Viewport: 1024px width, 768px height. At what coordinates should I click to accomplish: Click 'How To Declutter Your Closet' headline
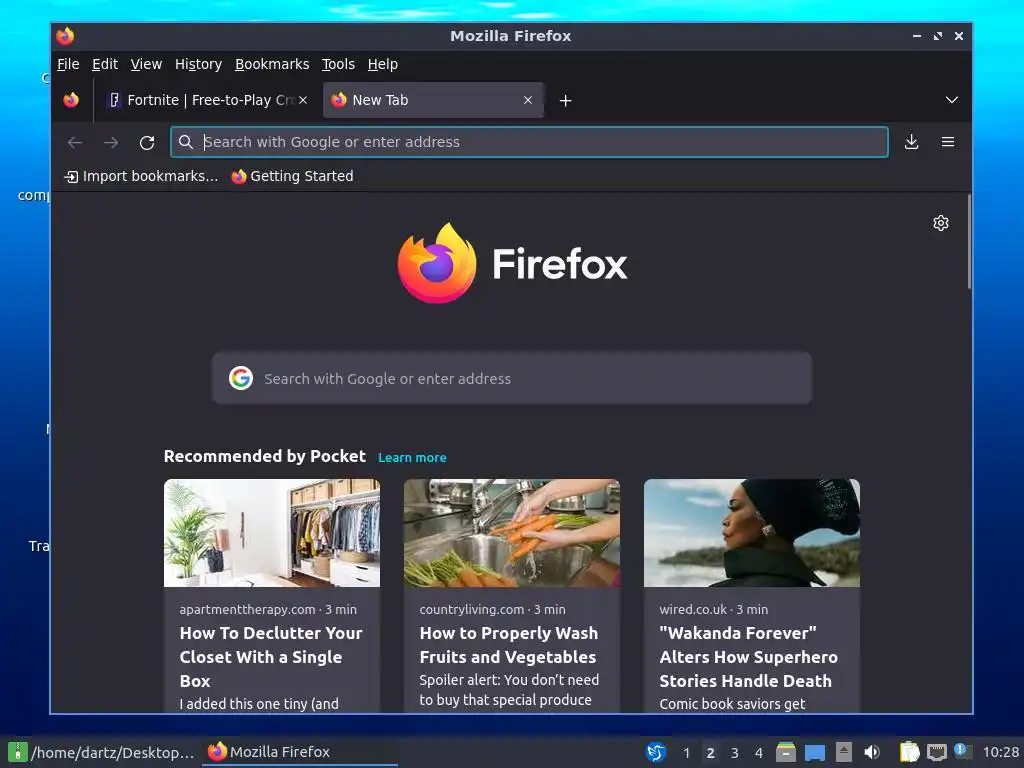click(x=270, y=657)
